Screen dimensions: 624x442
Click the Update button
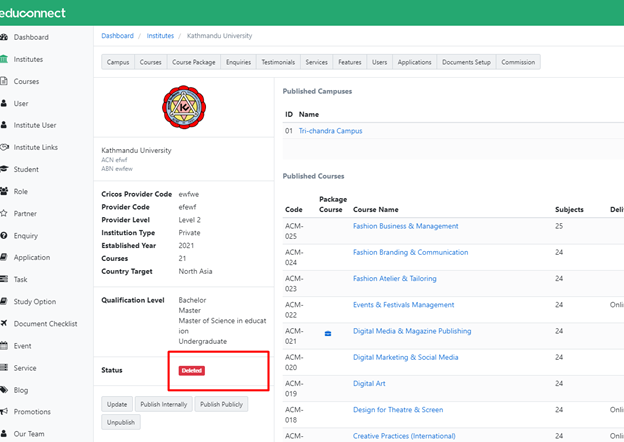coord(117,404)
